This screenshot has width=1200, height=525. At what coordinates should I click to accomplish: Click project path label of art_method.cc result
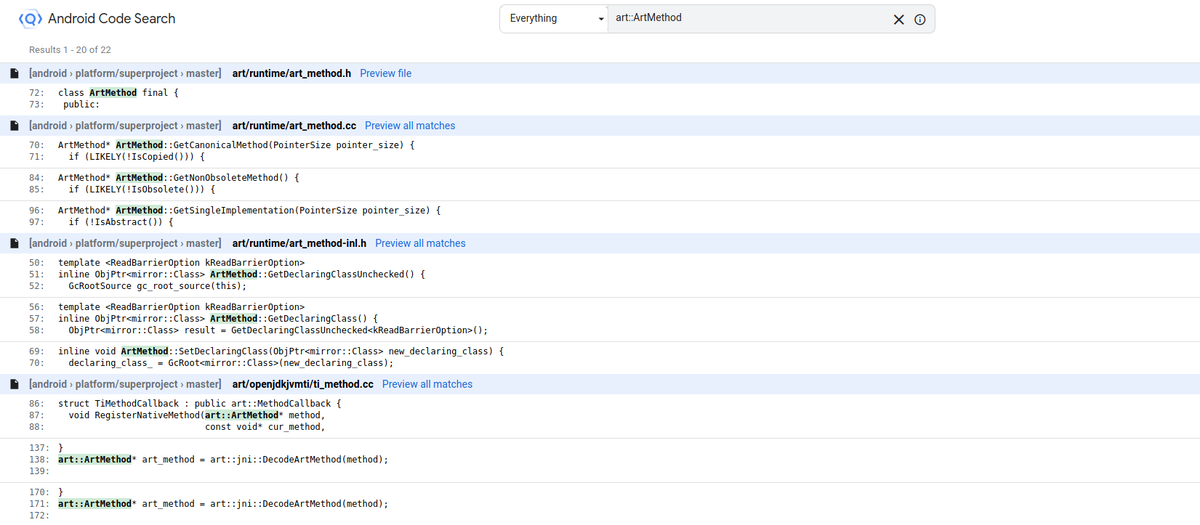(125, 126)
